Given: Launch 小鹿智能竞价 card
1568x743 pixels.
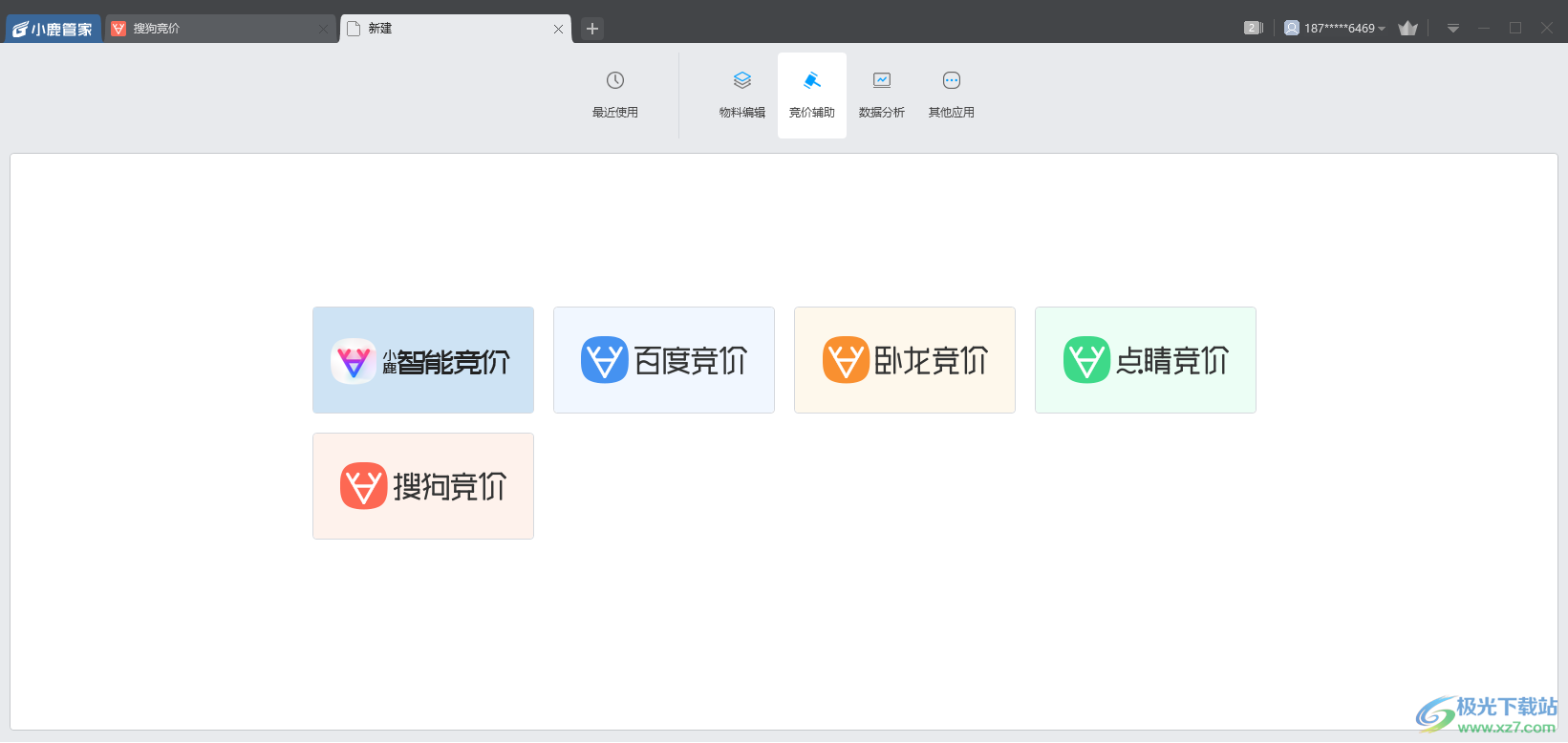Looking at the screenshot, I should tap(423, 360).
